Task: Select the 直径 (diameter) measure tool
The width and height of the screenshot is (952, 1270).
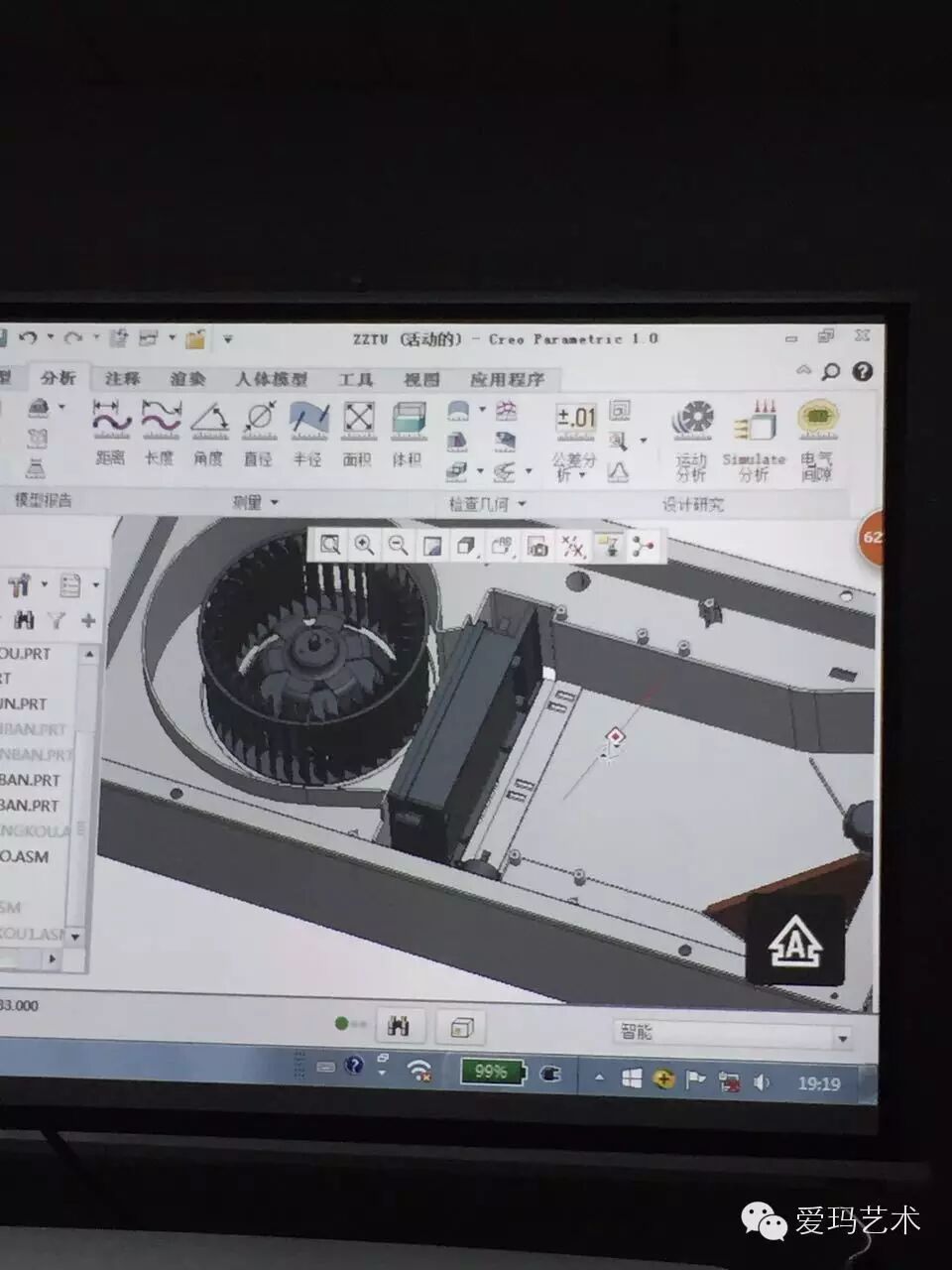Action: point(258,433)
